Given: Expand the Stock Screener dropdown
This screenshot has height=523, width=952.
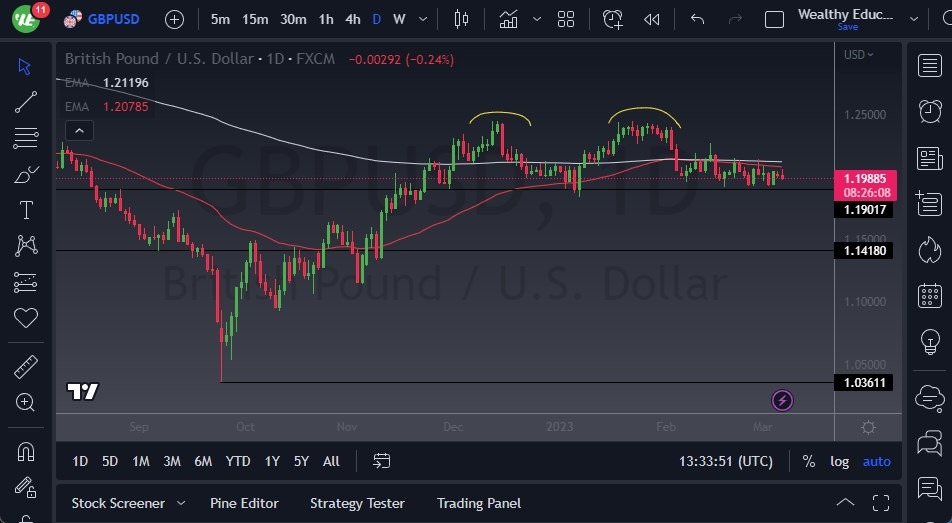Looking at the screenshot, I should point(181,503).
